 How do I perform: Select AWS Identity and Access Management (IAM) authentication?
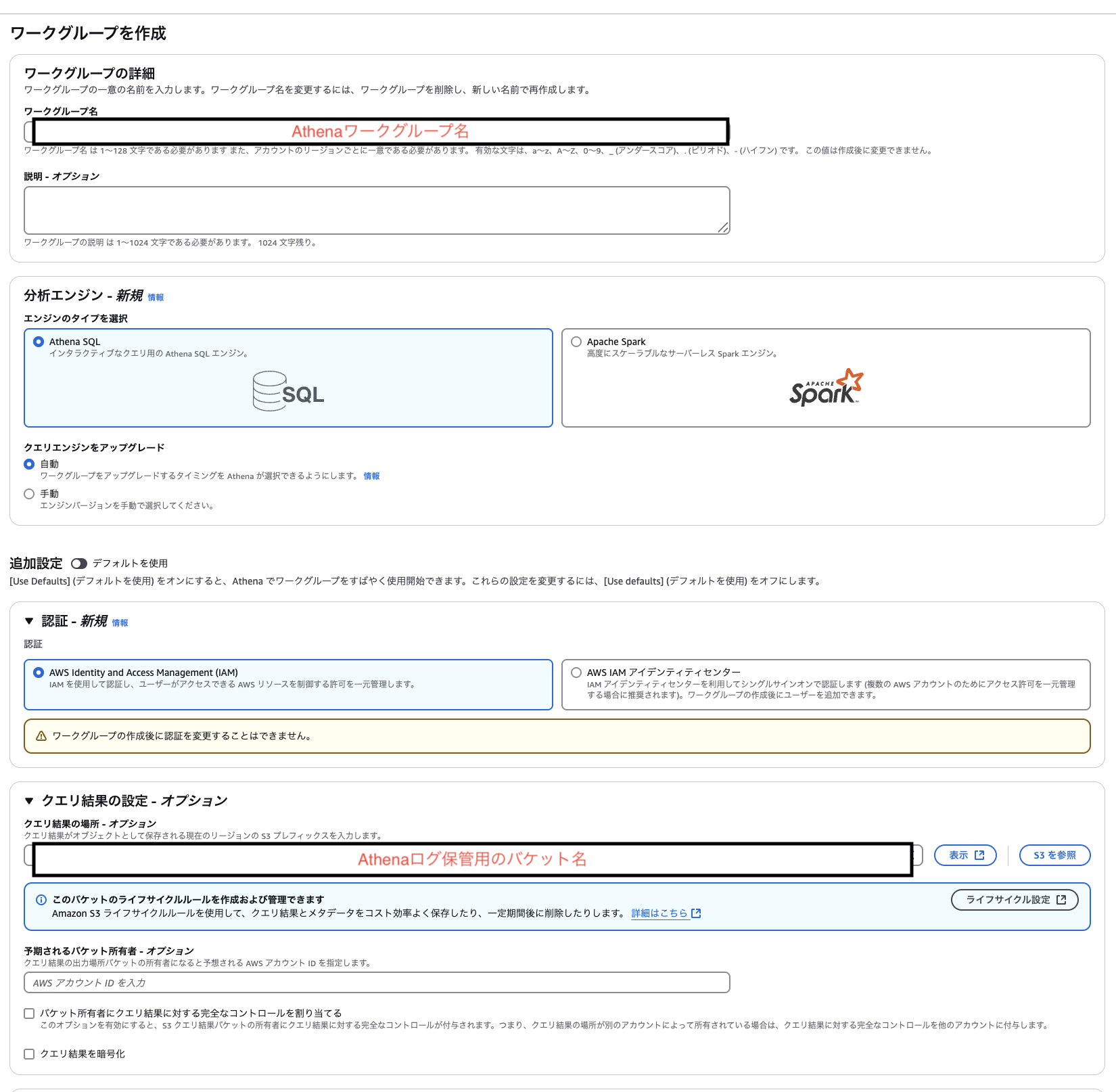(x=39, y=673)
